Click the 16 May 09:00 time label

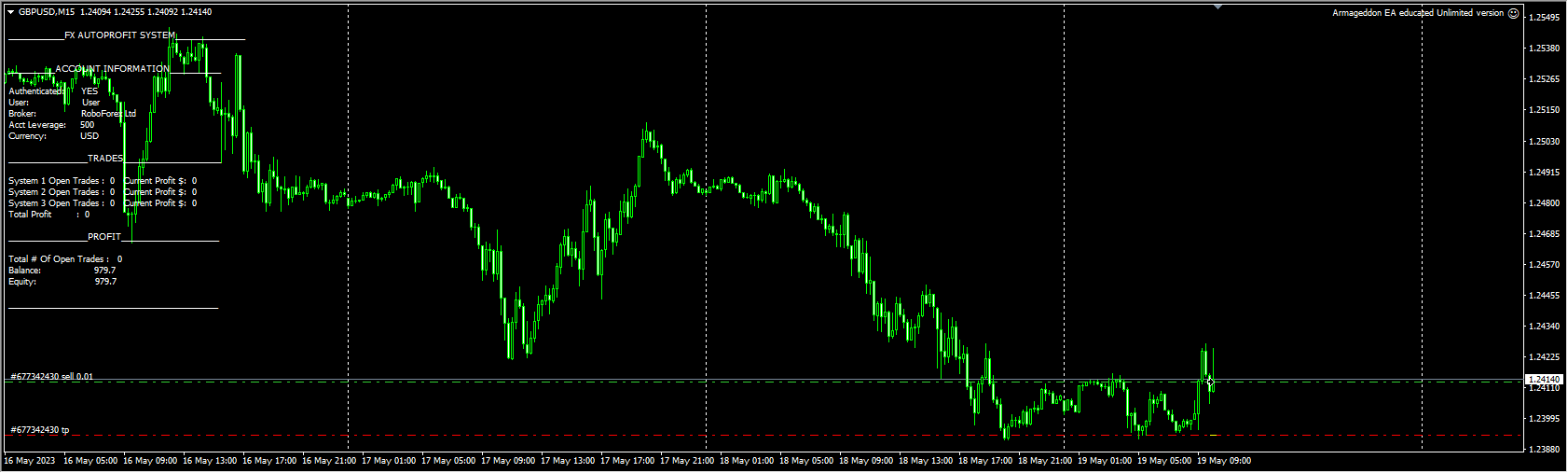tap(150, 461)
